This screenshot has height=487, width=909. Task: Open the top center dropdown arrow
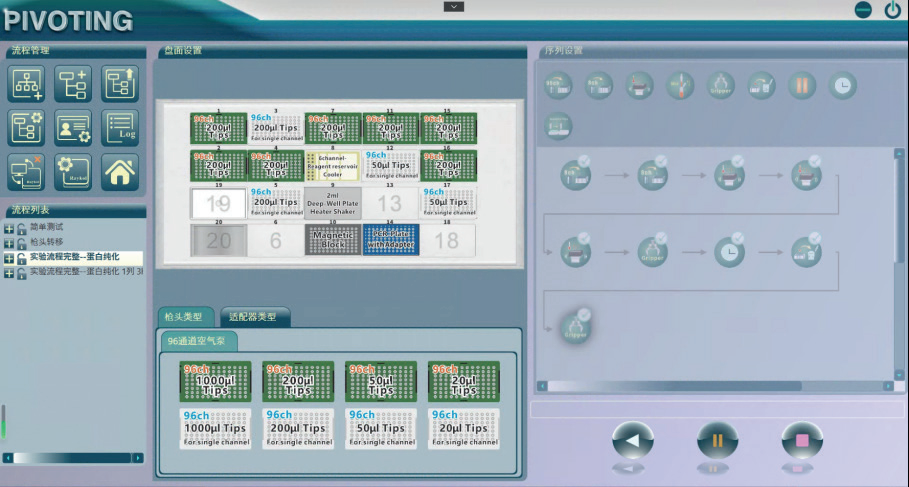(x=454, y=7)
